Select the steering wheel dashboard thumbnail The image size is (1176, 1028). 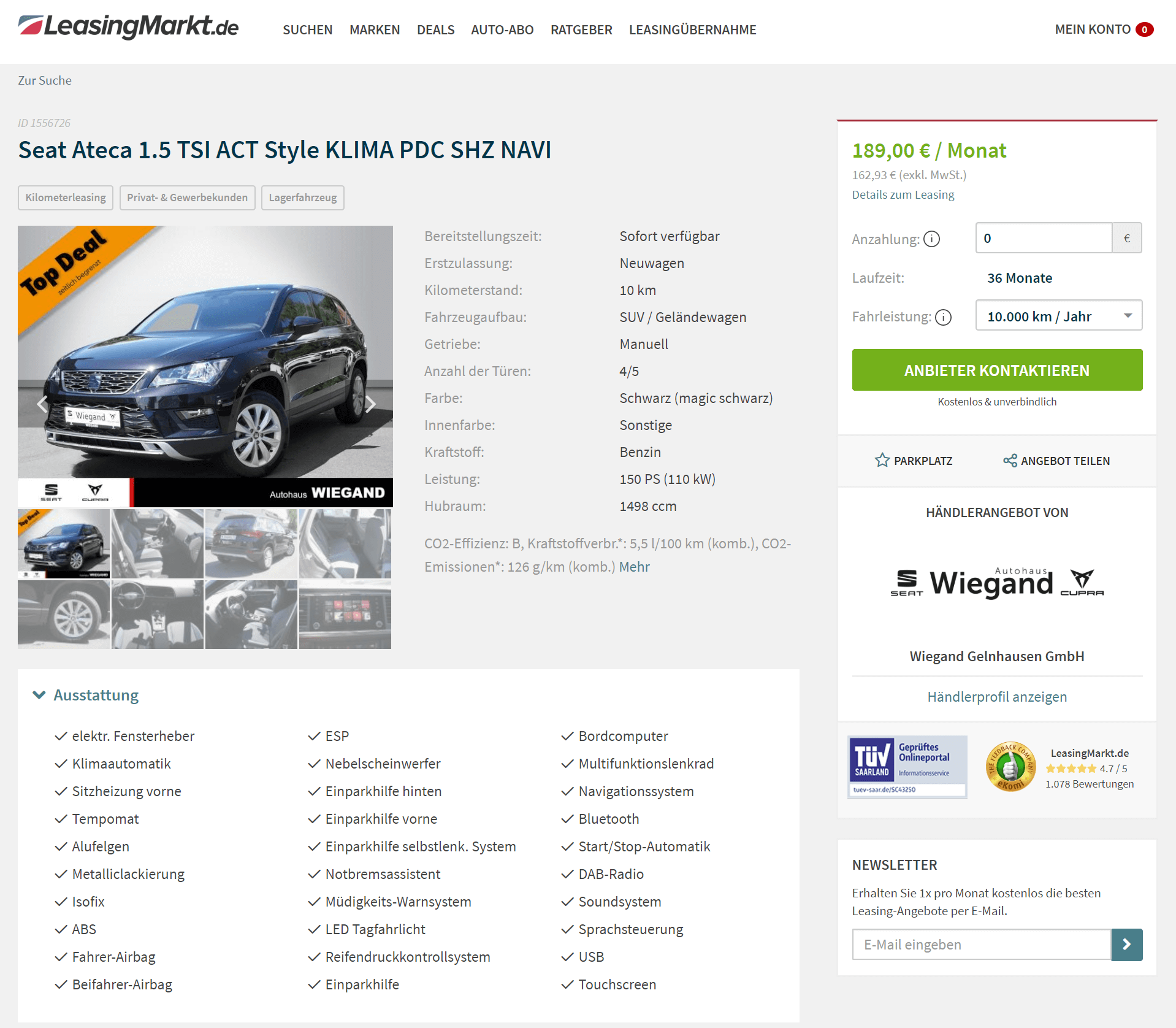[x=158, y=615]
